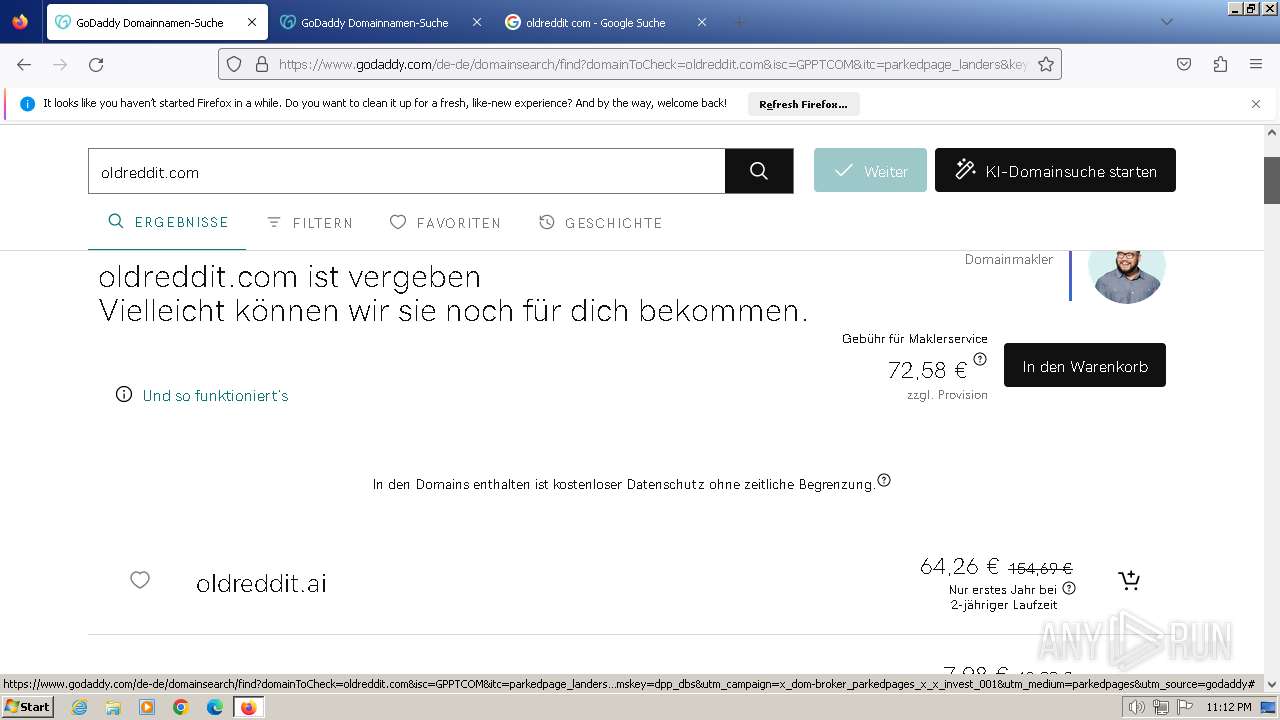Open Firefox hamburger menu

[x=1256, y=64]
